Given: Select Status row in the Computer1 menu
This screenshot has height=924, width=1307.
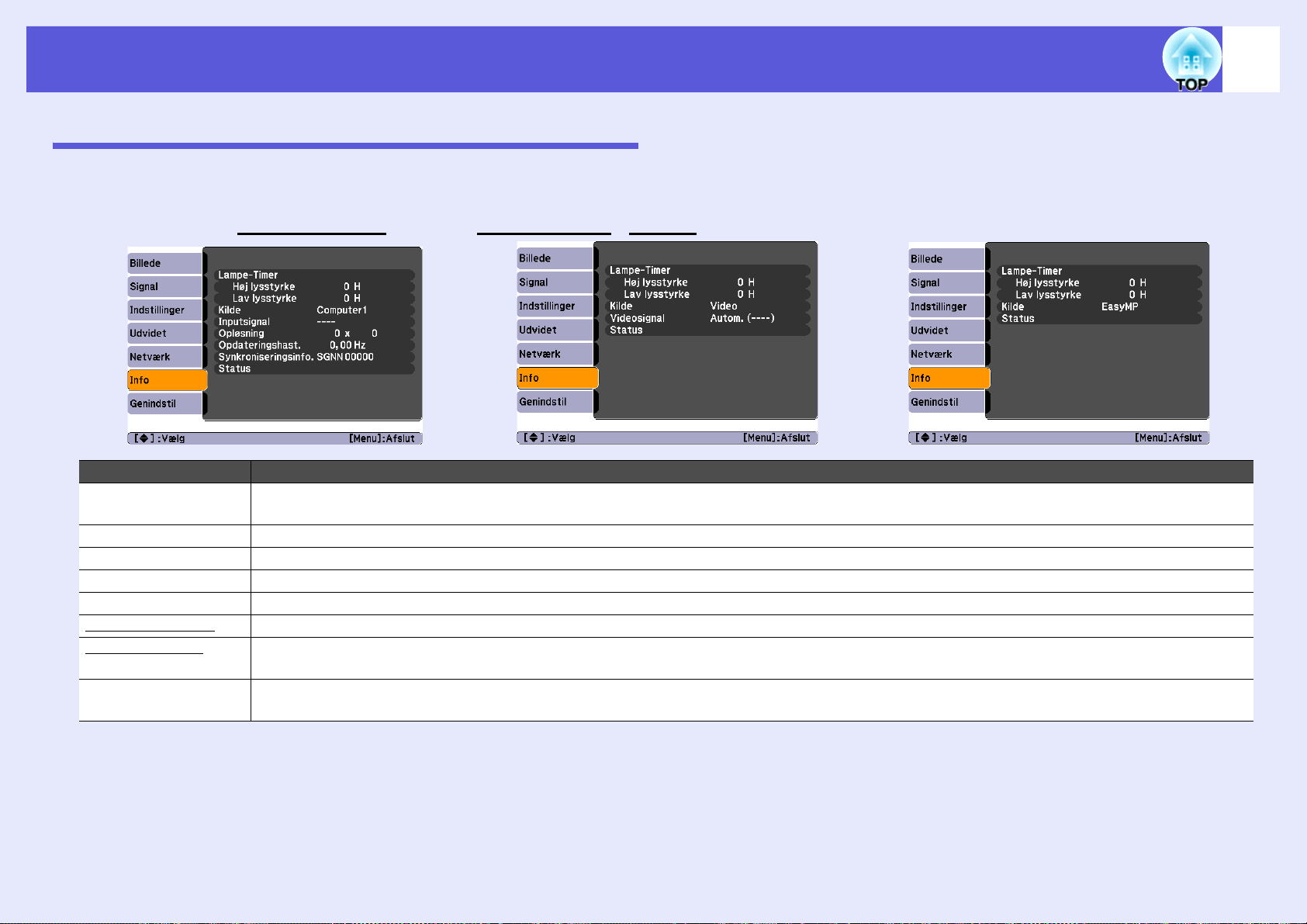Looking at the screenshot, I should tap(314, 369).
